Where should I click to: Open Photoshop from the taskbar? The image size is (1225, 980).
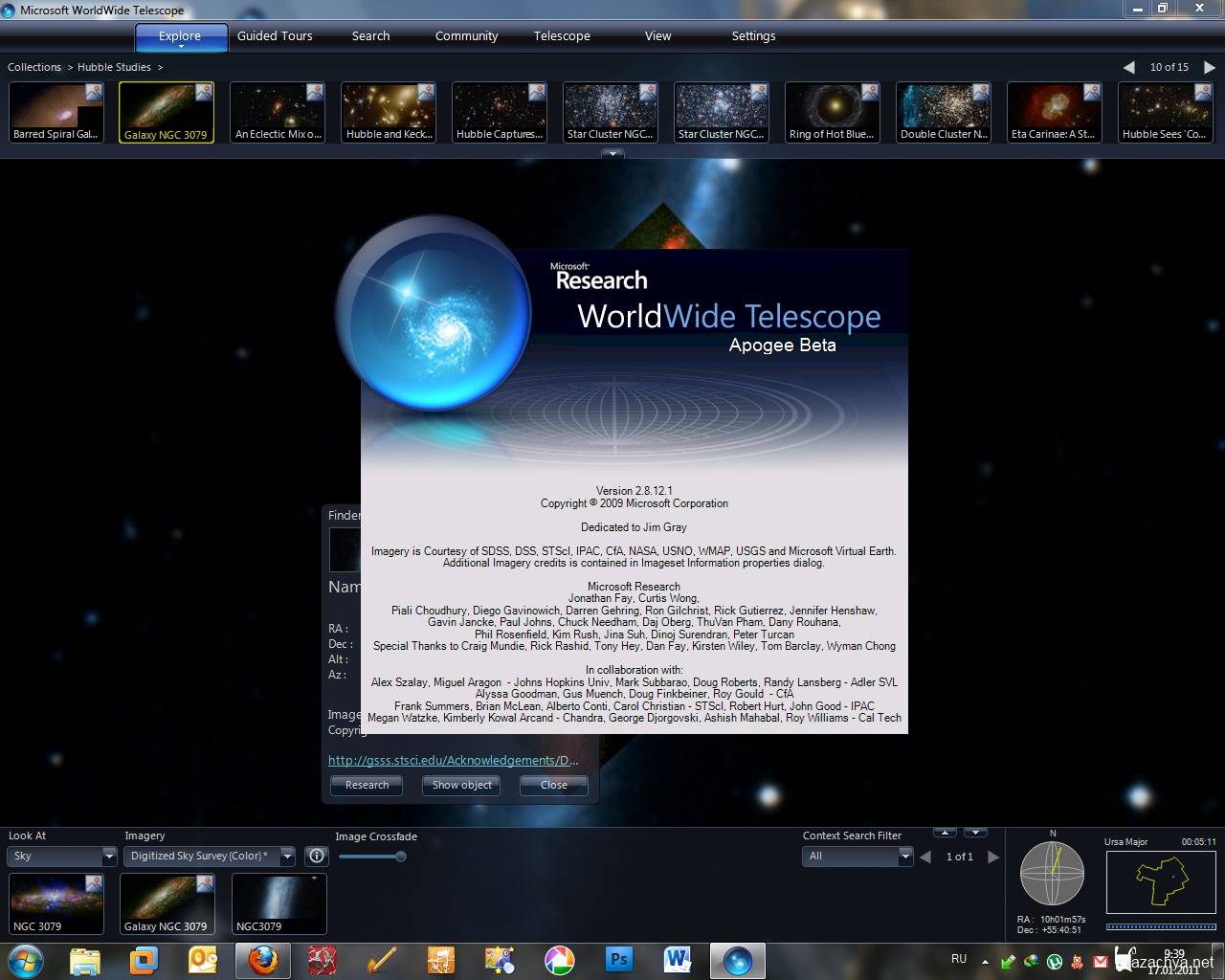coord(619,959)
